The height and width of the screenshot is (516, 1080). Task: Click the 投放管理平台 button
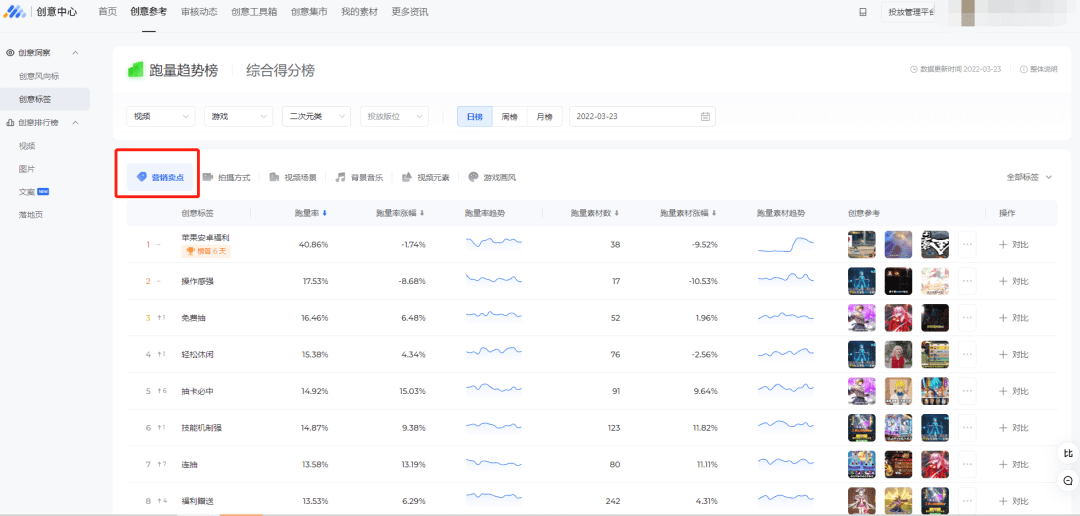click(x=908, y=12)
